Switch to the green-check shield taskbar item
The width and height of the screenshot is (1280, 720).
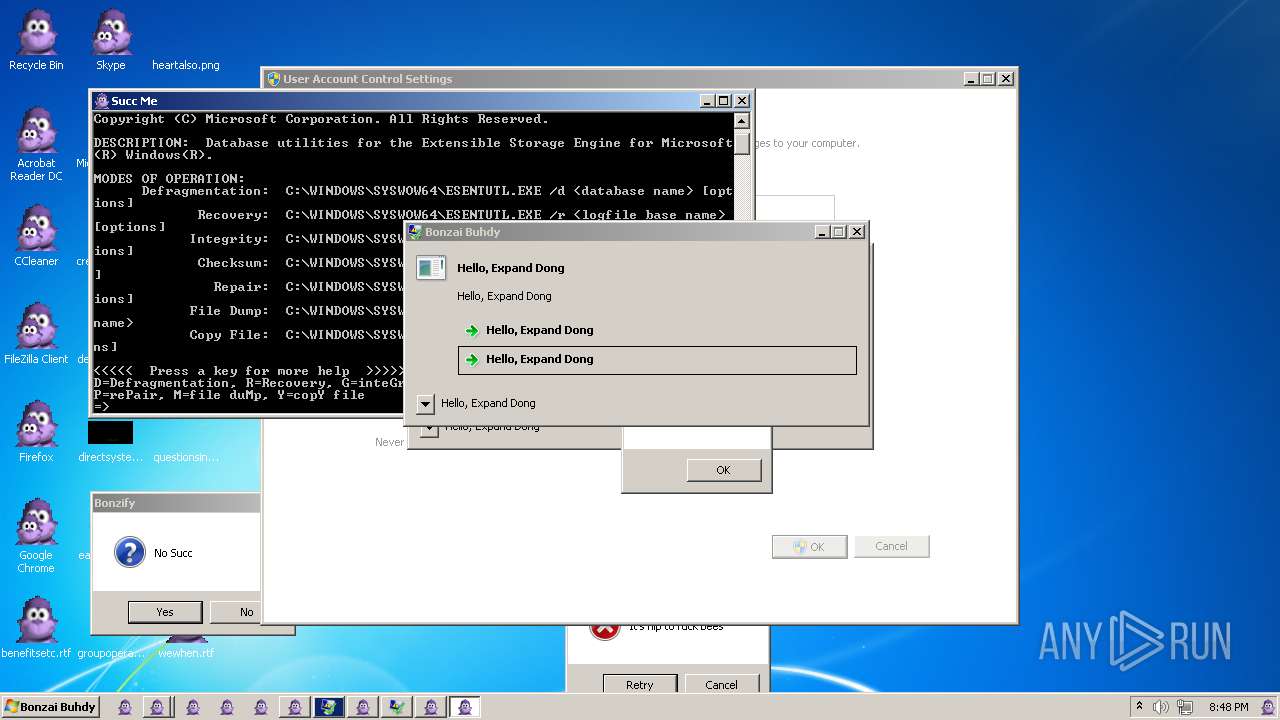coord(396,707)
